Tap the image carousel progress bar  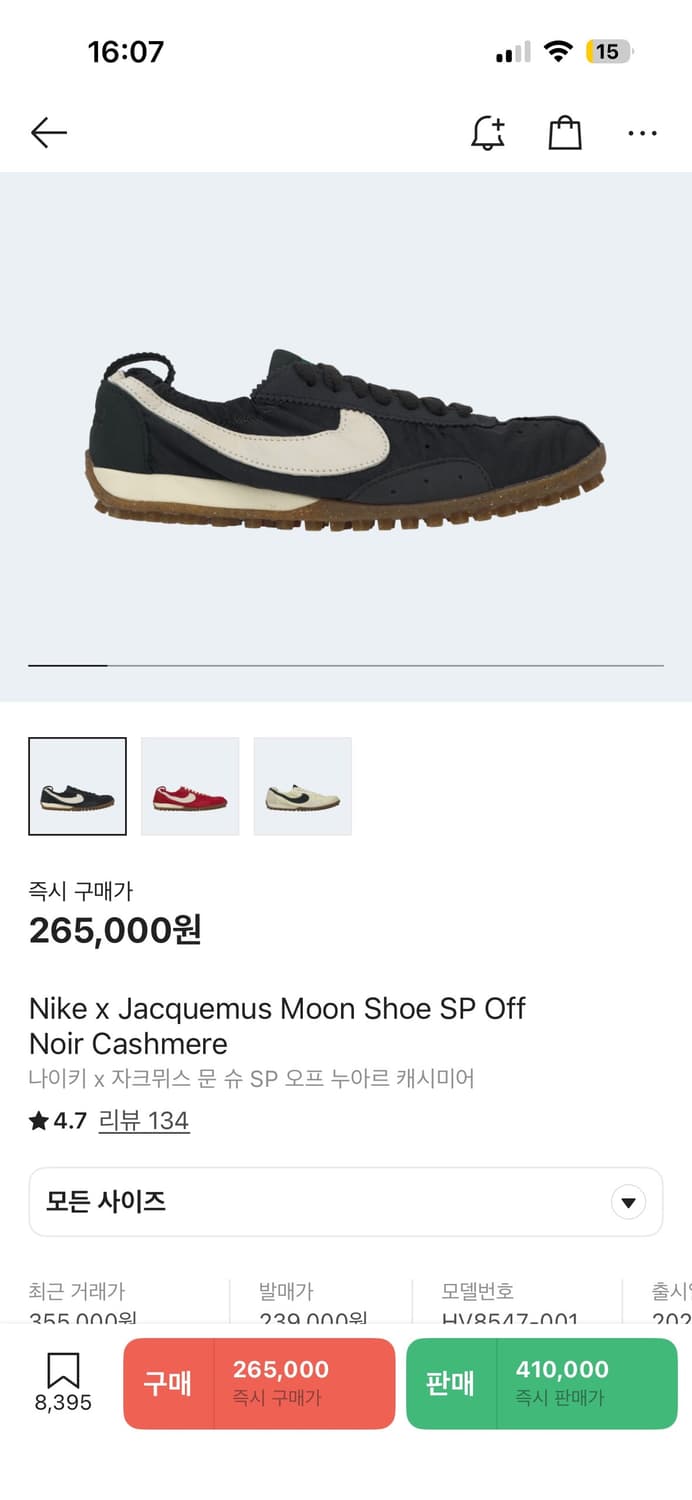click(345, 665)
